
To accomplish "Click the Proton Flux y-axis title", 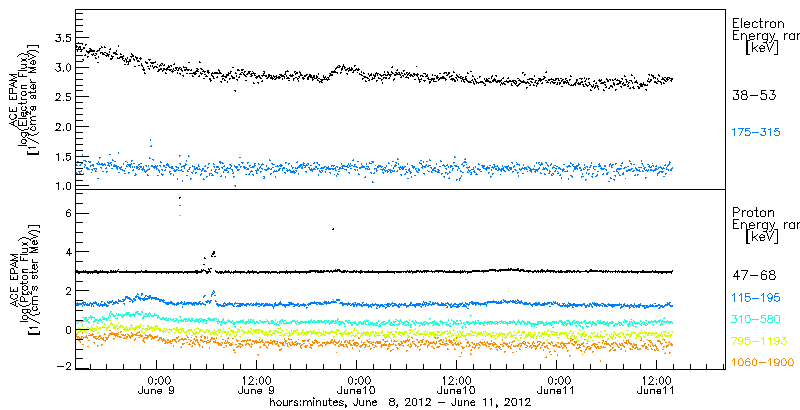I will (x=24, y=279).
